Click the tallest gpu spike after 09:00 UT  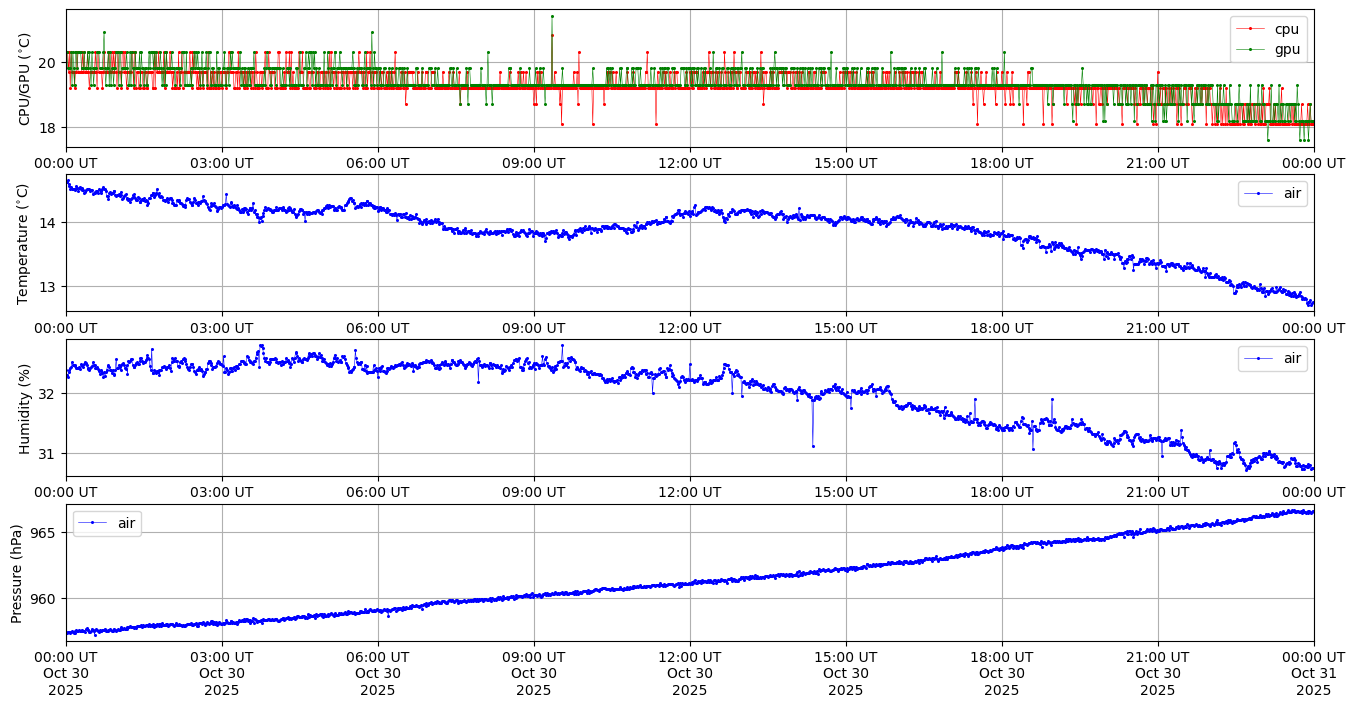pos(551,16)
